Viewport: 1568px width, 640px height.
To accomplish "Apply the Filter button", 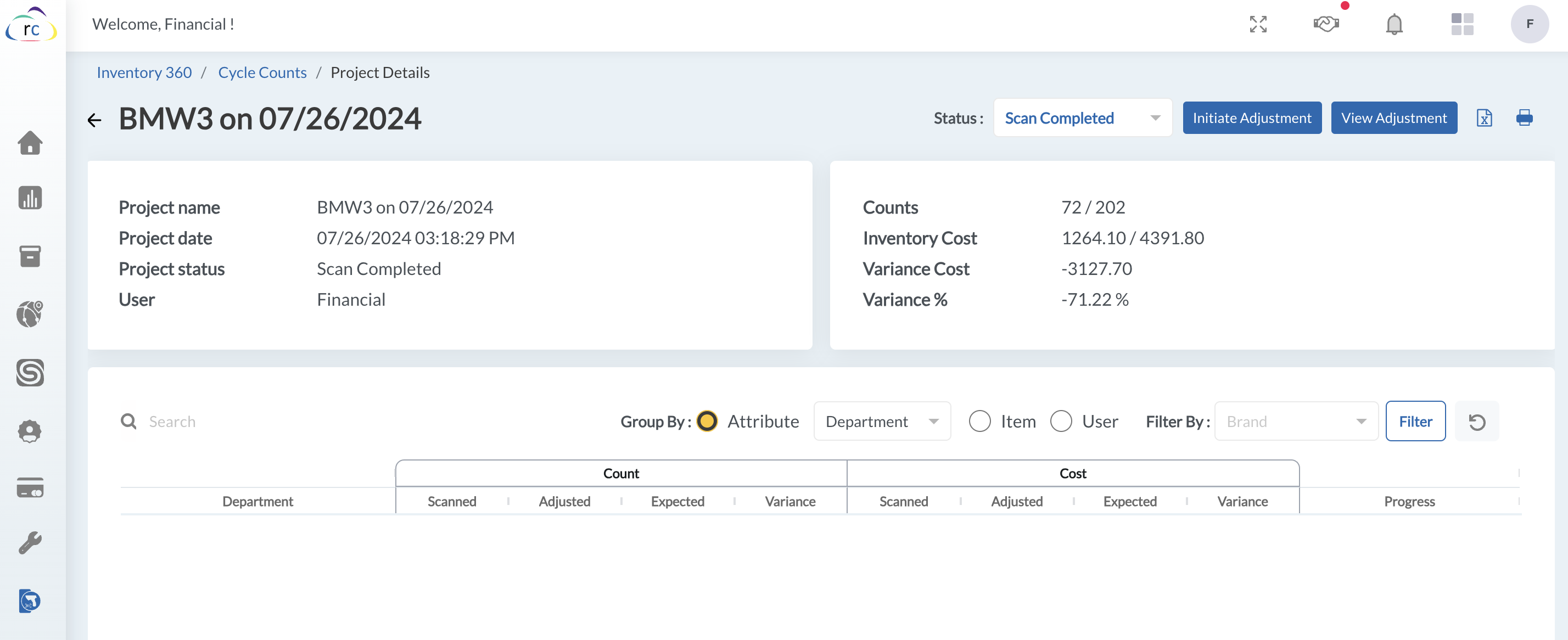I will click(1415, 422).
